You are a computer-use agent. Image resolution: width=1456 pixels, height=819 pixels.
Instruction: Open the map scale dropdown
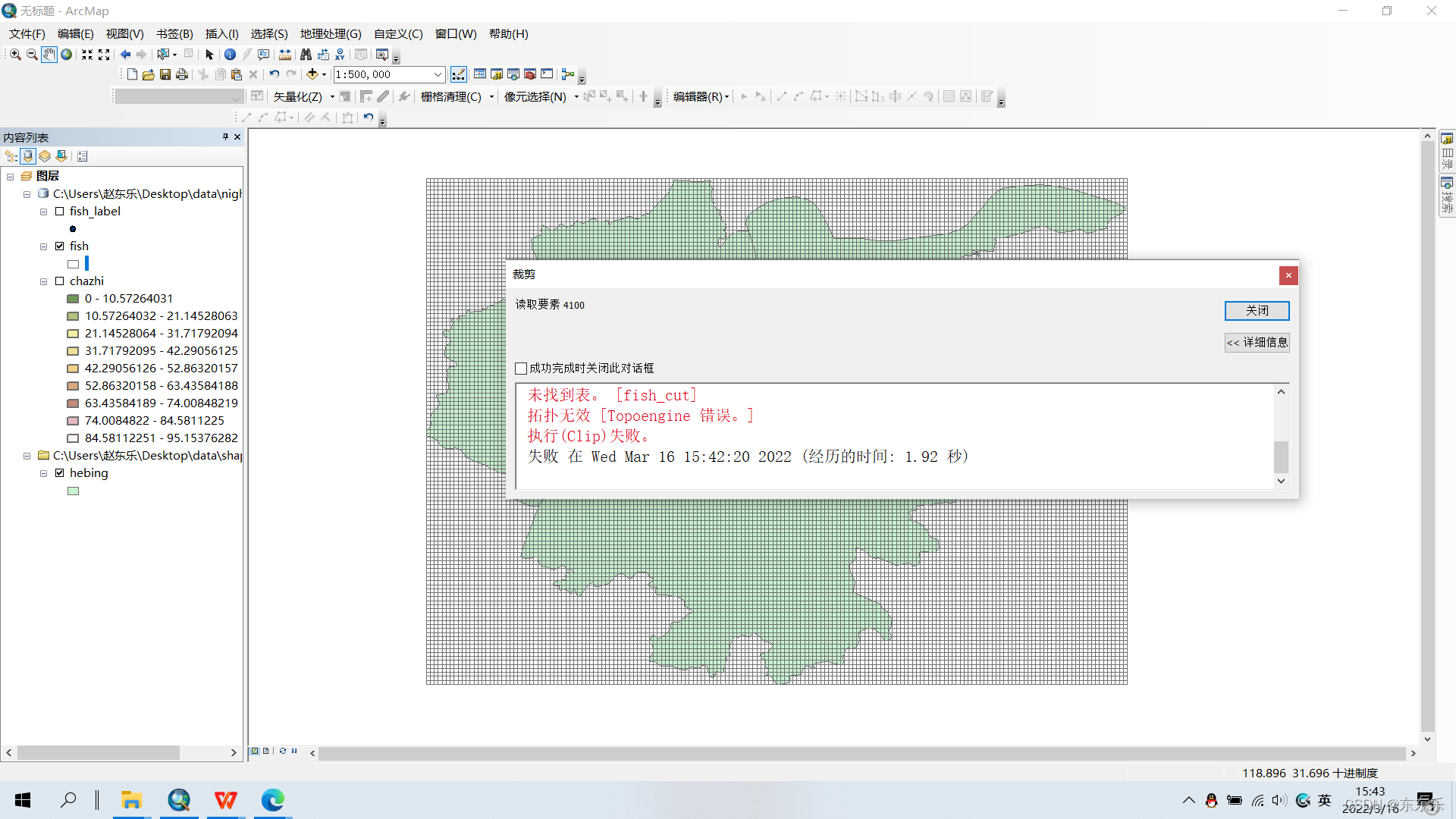pyautogui.click(x=438, y=74)
